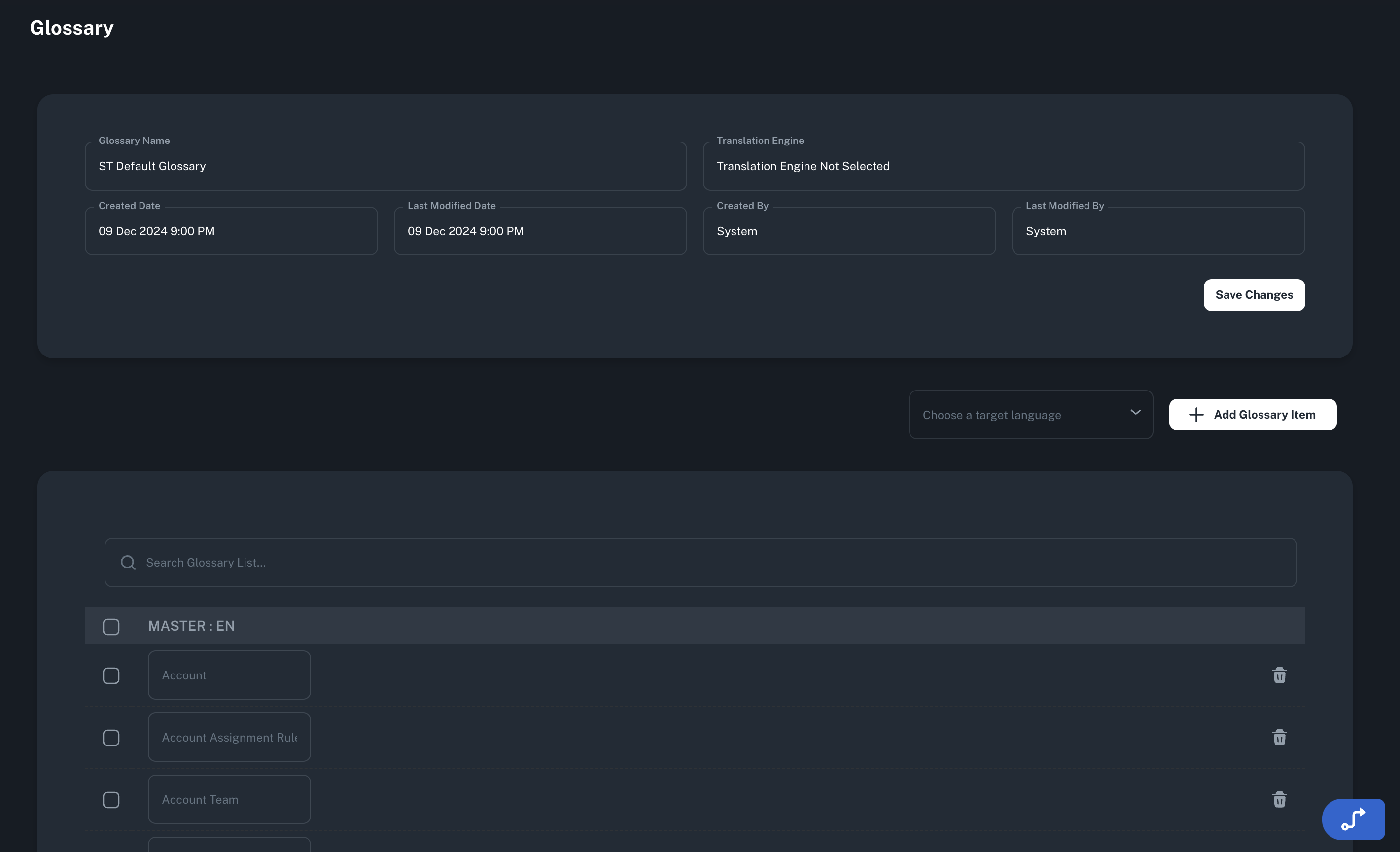Viewport: 1400px width, 852px height.
Task: Edit the Account term field
Action: tap(229, 675)
